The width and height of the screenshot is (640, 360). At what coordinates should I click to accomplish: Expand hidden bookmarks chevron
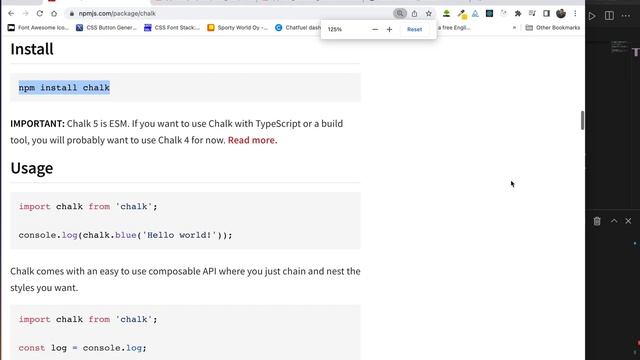(514, 28)
